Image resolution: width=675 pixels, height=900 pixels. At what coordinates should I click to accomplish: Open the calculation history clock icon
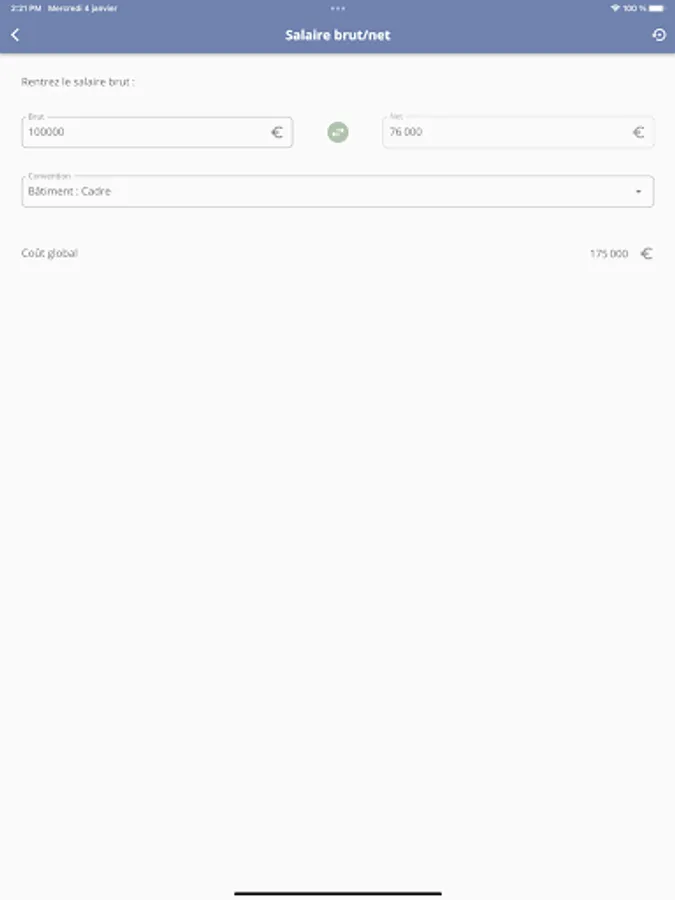(659, 35)
